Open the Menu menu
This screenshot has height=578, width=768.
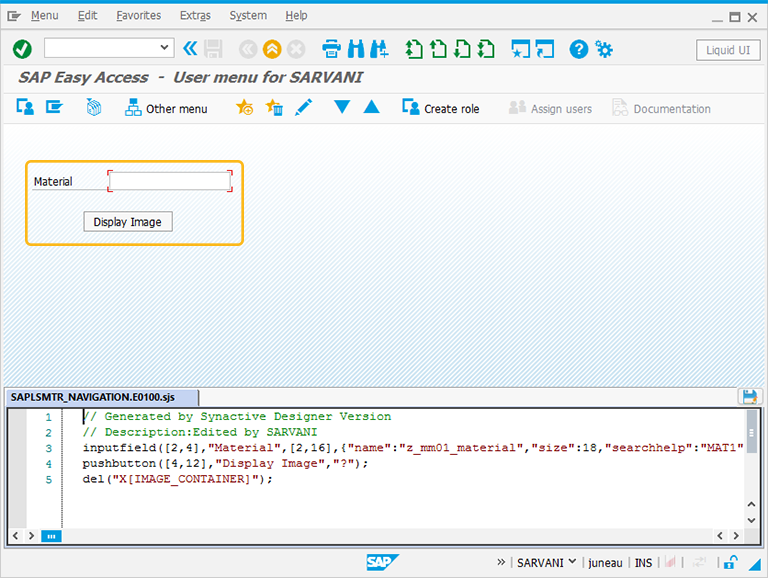tap(45, 16)
